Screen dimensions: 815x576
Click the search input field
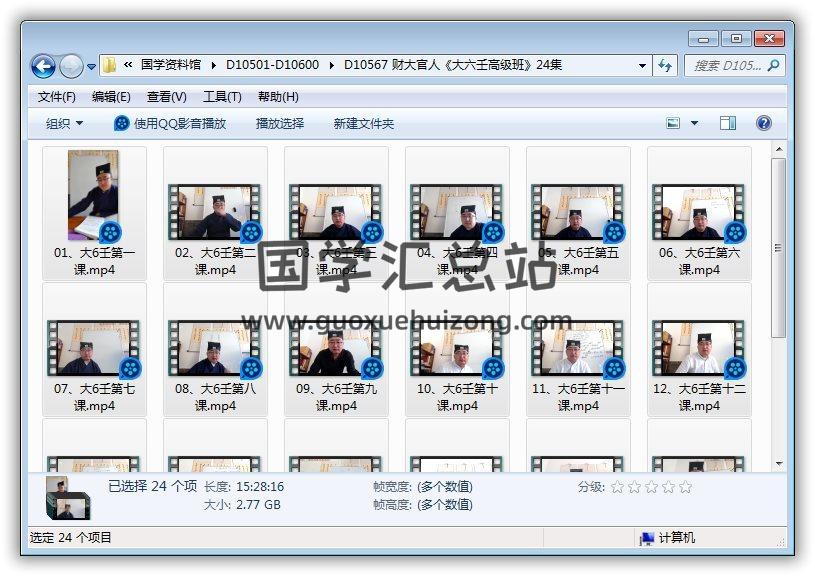[x=725, y=66]
